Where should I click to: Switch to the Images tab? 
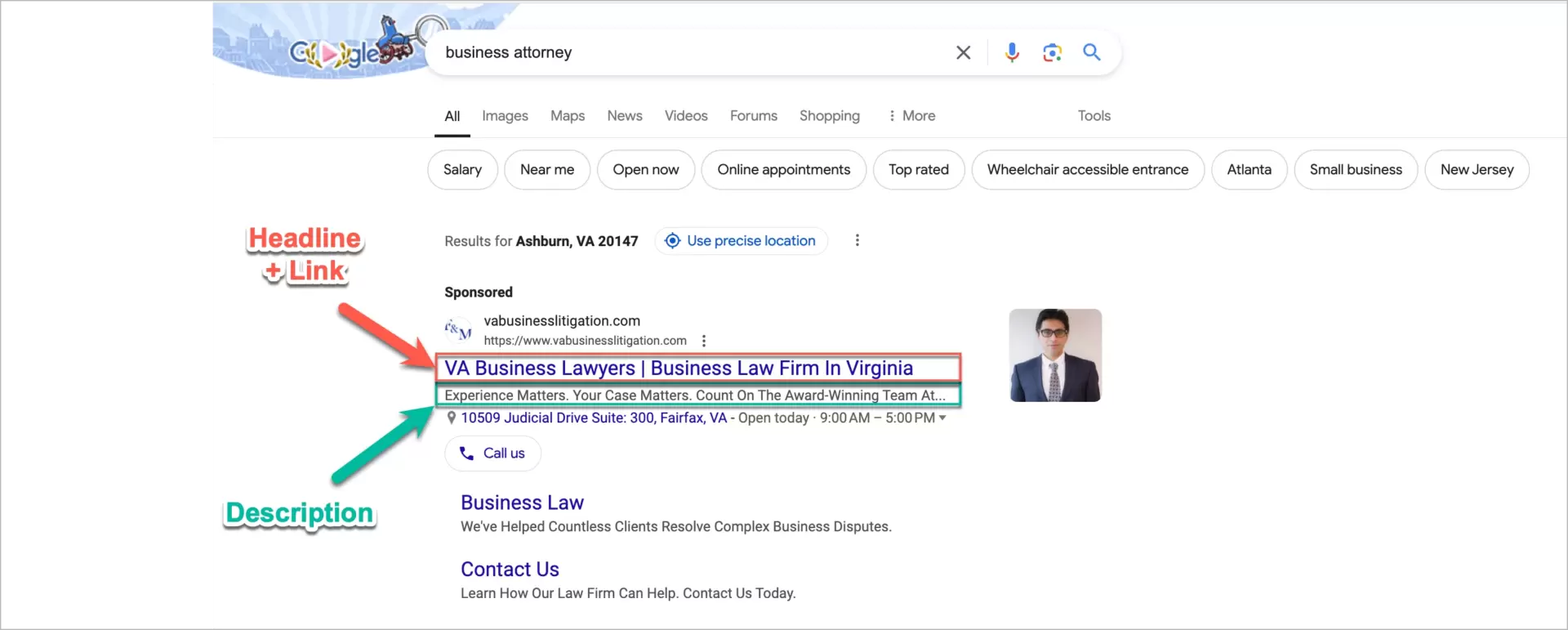[505, 116]
